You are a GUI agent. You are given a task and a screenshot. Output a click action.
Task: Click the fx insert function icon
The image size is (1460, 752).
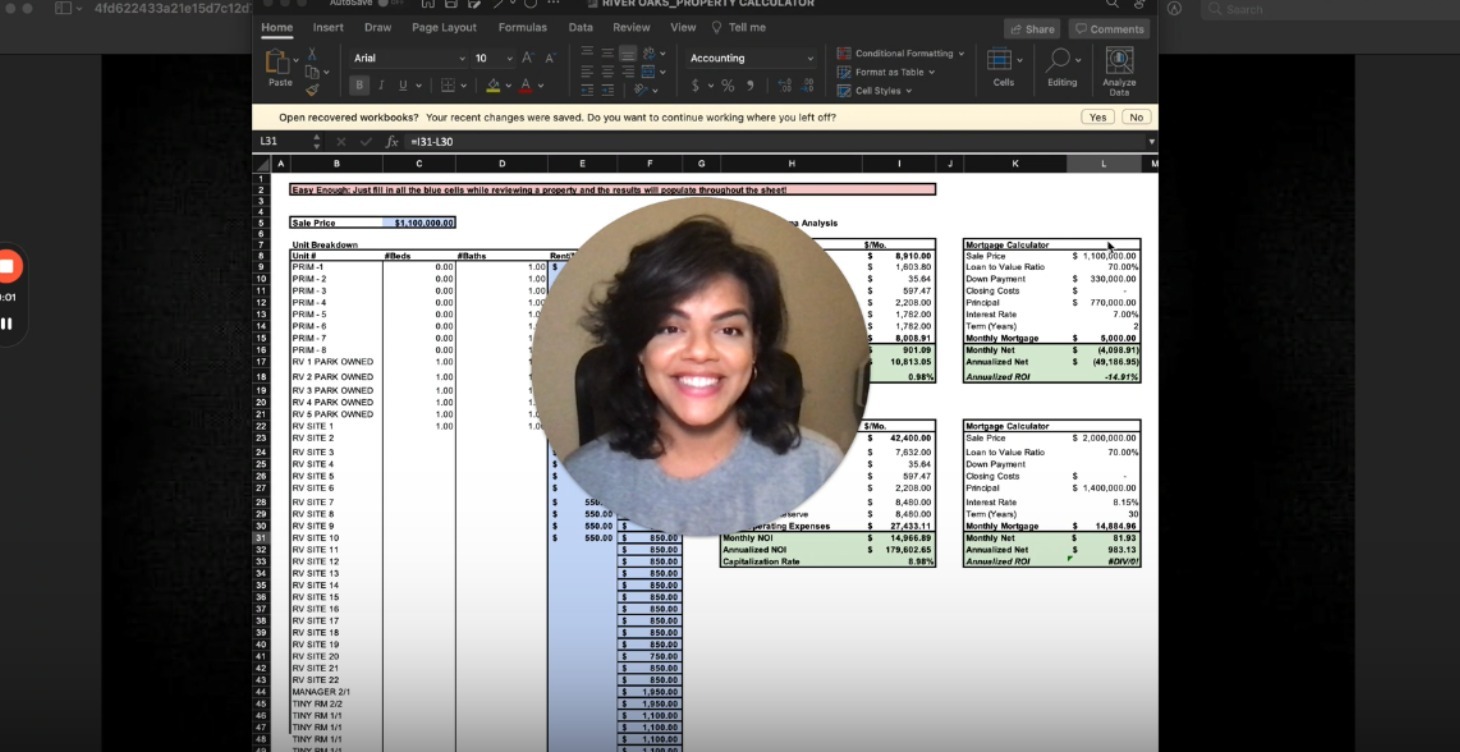(392, 142)
